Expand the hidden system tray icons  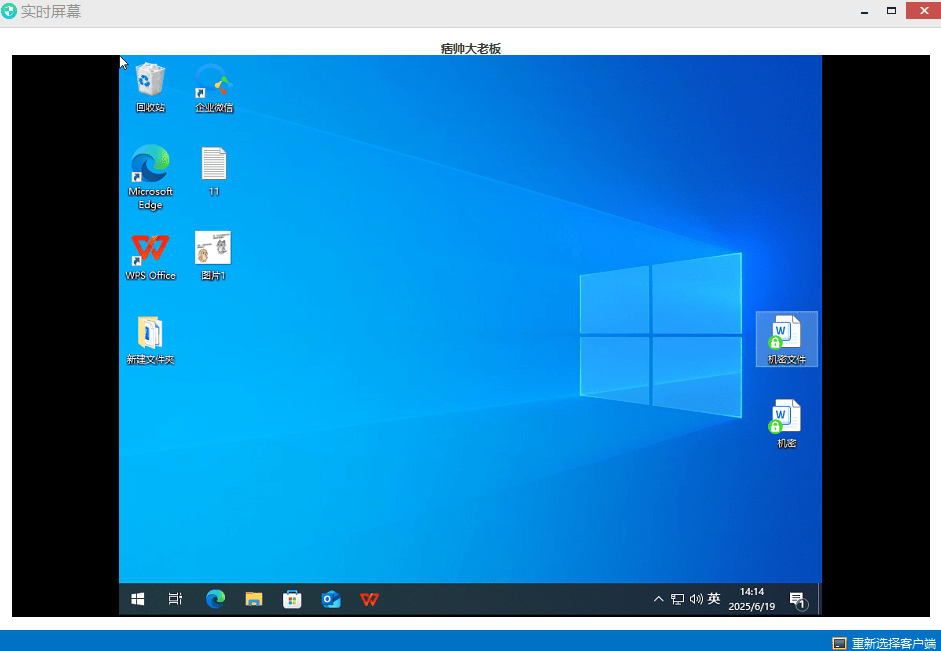pyautogui.click(x=658, y=599)
